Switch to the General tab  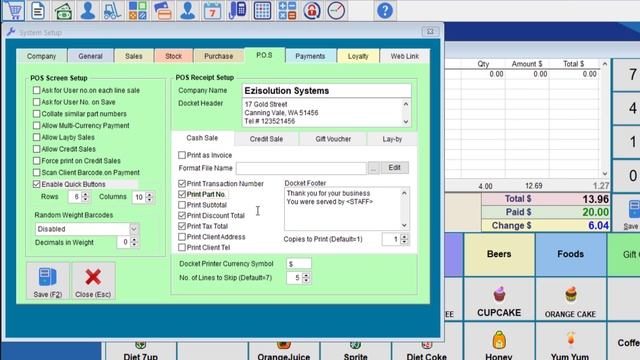[90, 56]
